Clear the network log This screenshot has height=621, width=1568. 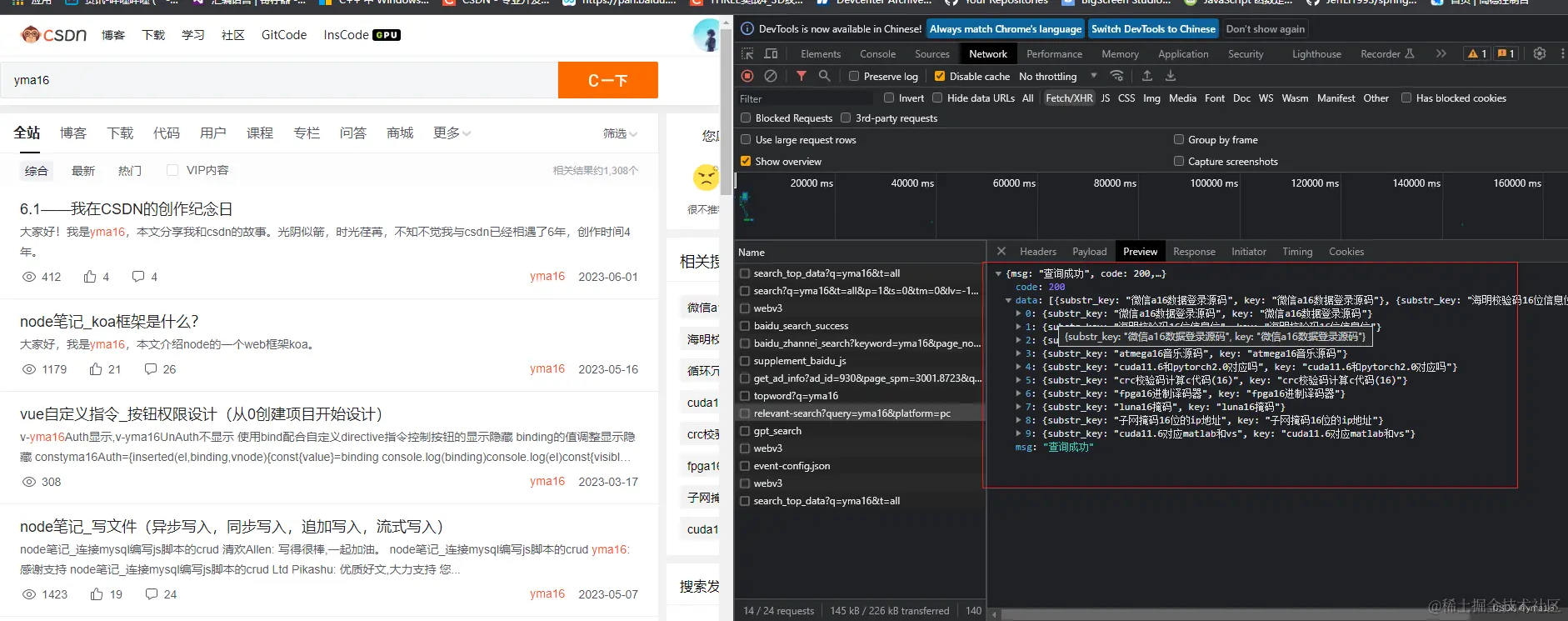(771, 76)
